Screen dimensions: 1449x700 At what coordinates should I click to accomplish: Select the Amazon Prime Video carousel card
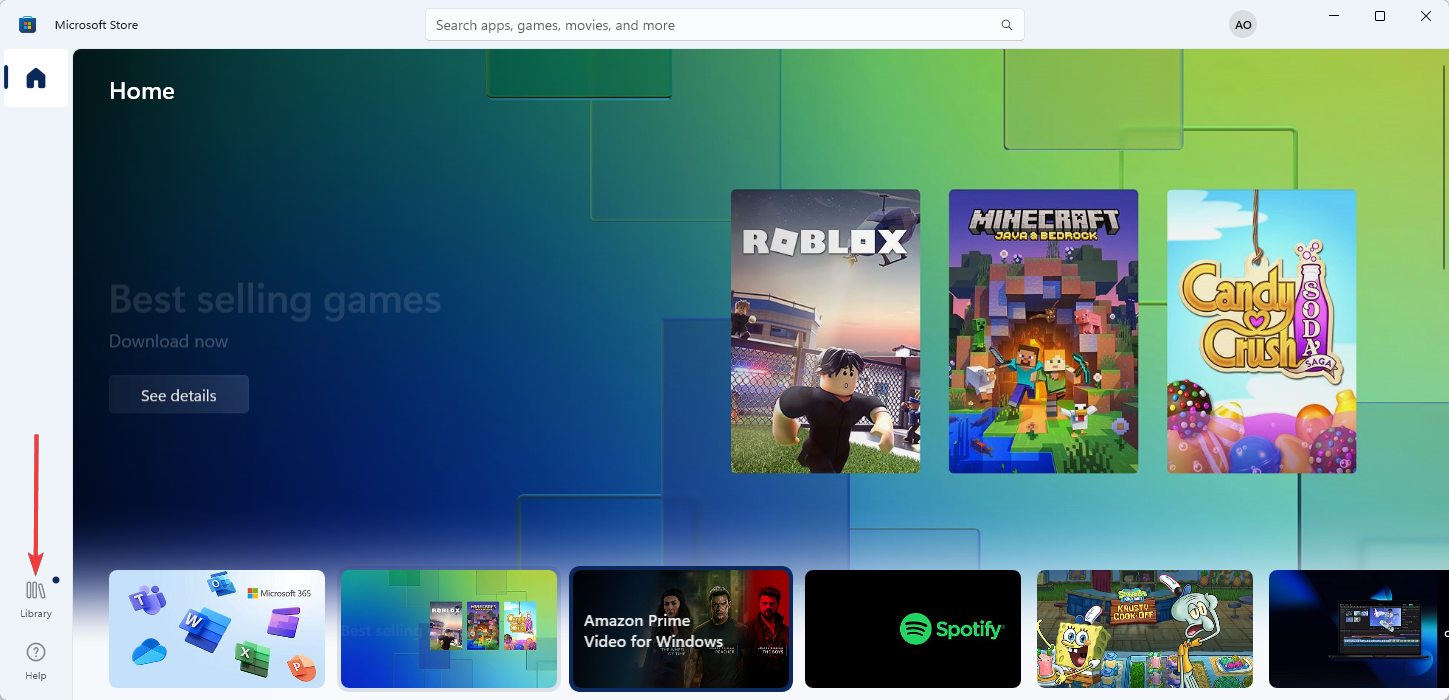pos(681,629)
